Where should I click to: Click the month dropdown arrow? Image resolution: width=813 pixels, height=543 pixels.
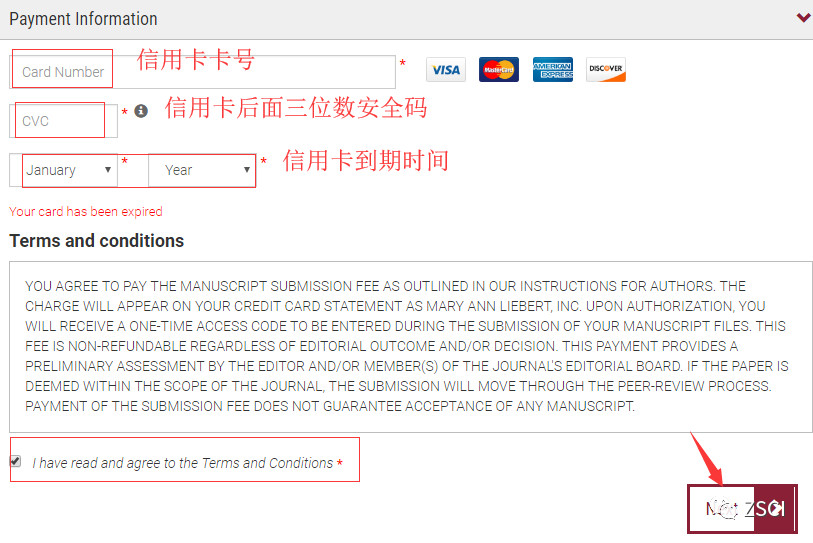click(x=108, y=170)
